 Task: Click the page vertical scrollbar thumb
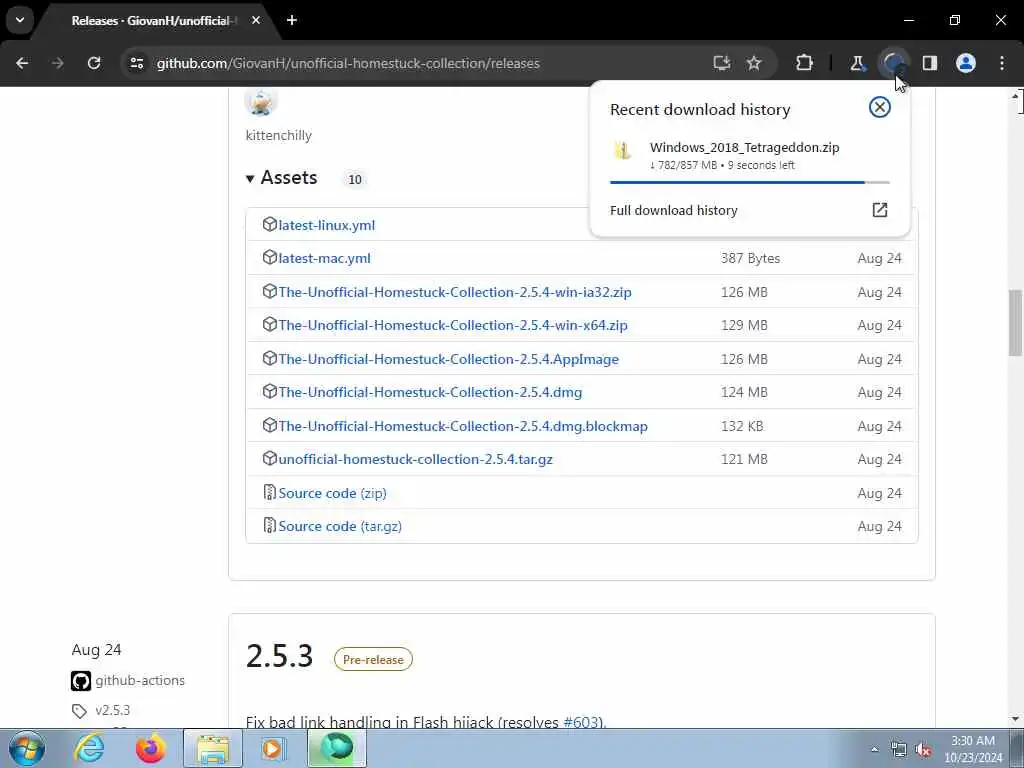point(1016,323)
